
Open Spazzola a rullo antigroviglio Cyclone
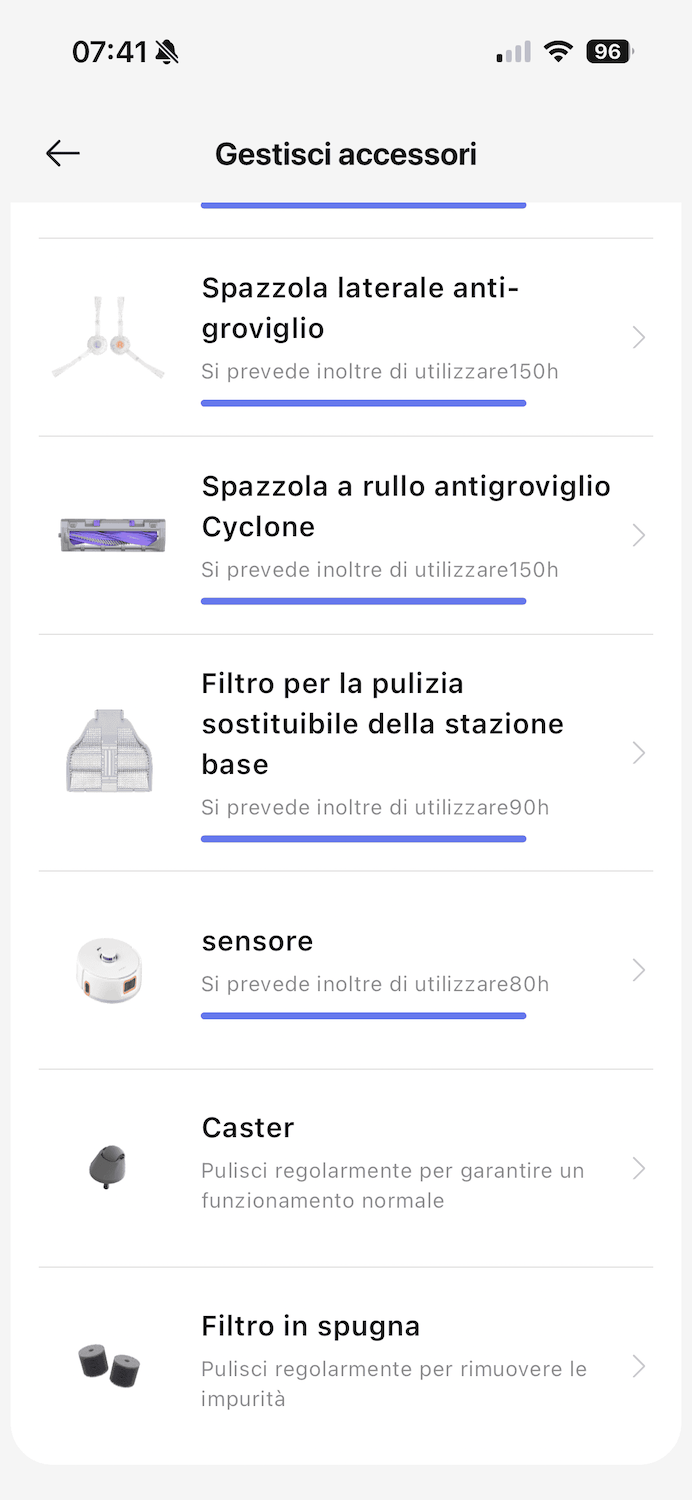pos(405,506)
